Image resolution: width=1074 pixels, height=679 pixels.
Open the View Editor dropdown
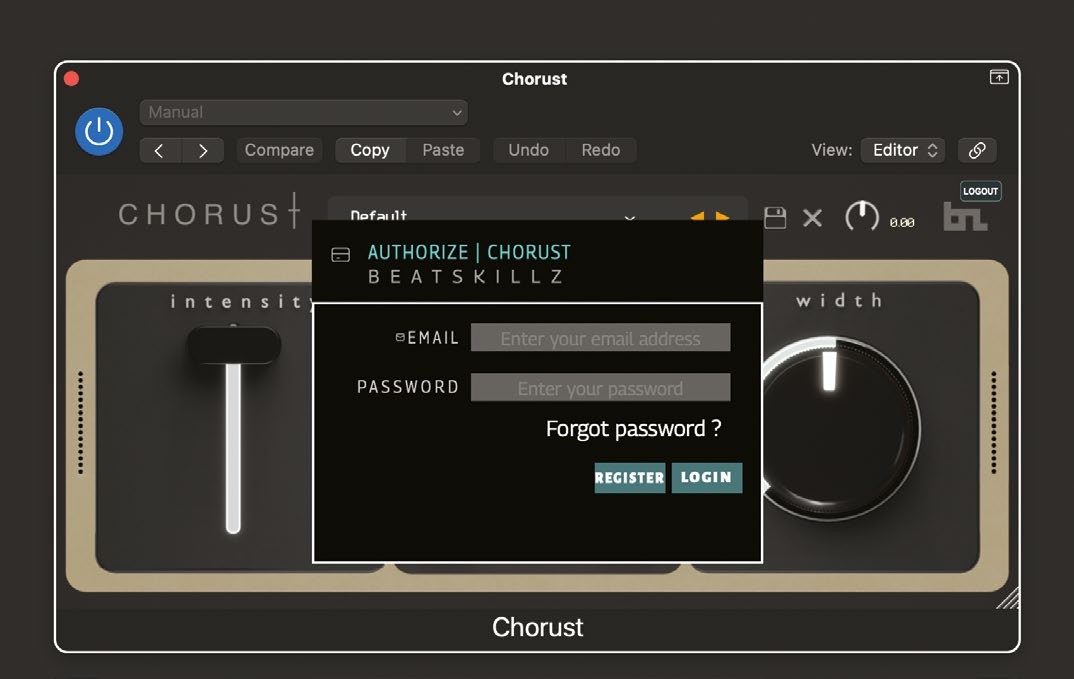coord(903,150)
